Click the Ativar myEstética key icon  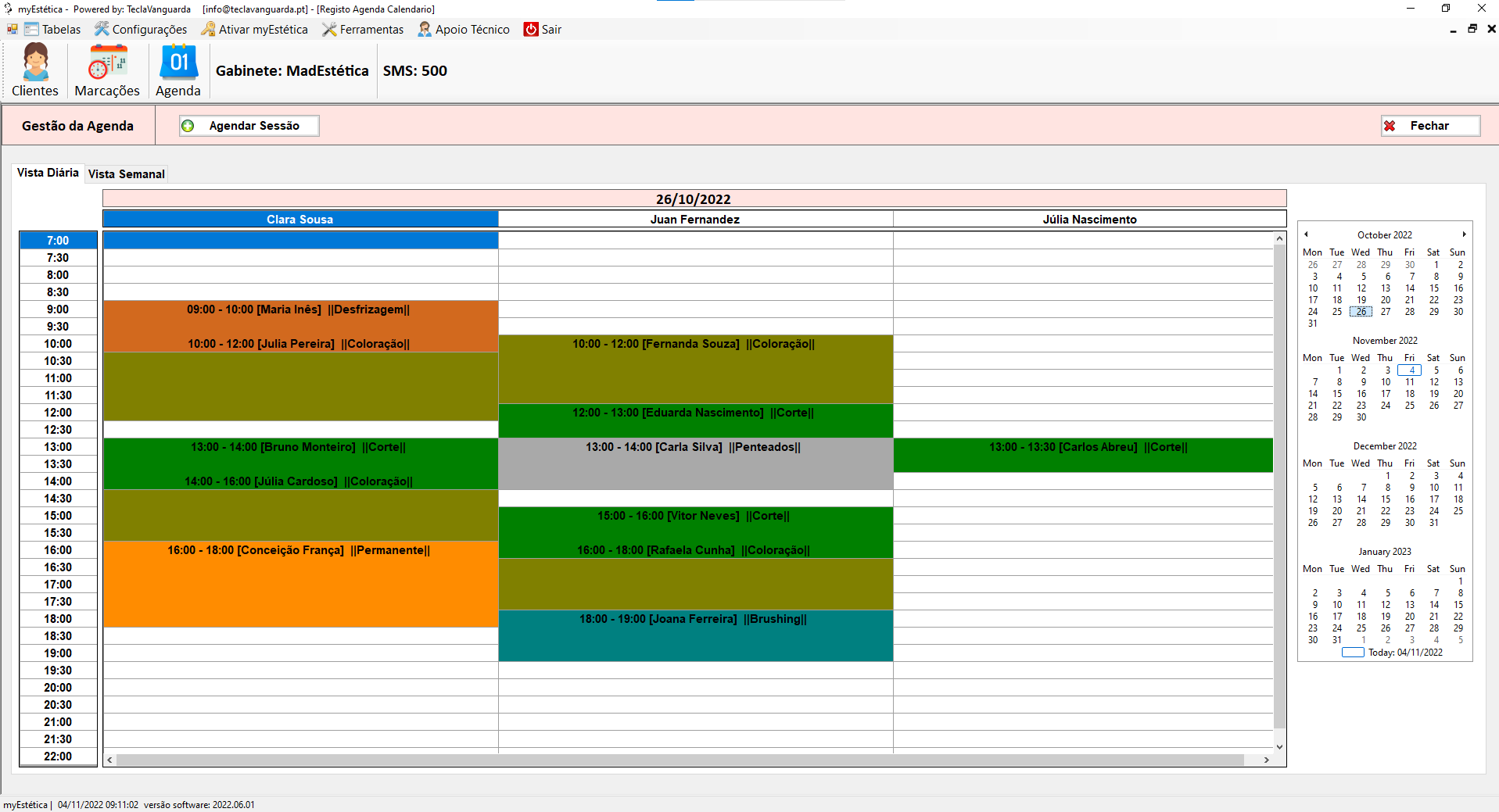208,30
